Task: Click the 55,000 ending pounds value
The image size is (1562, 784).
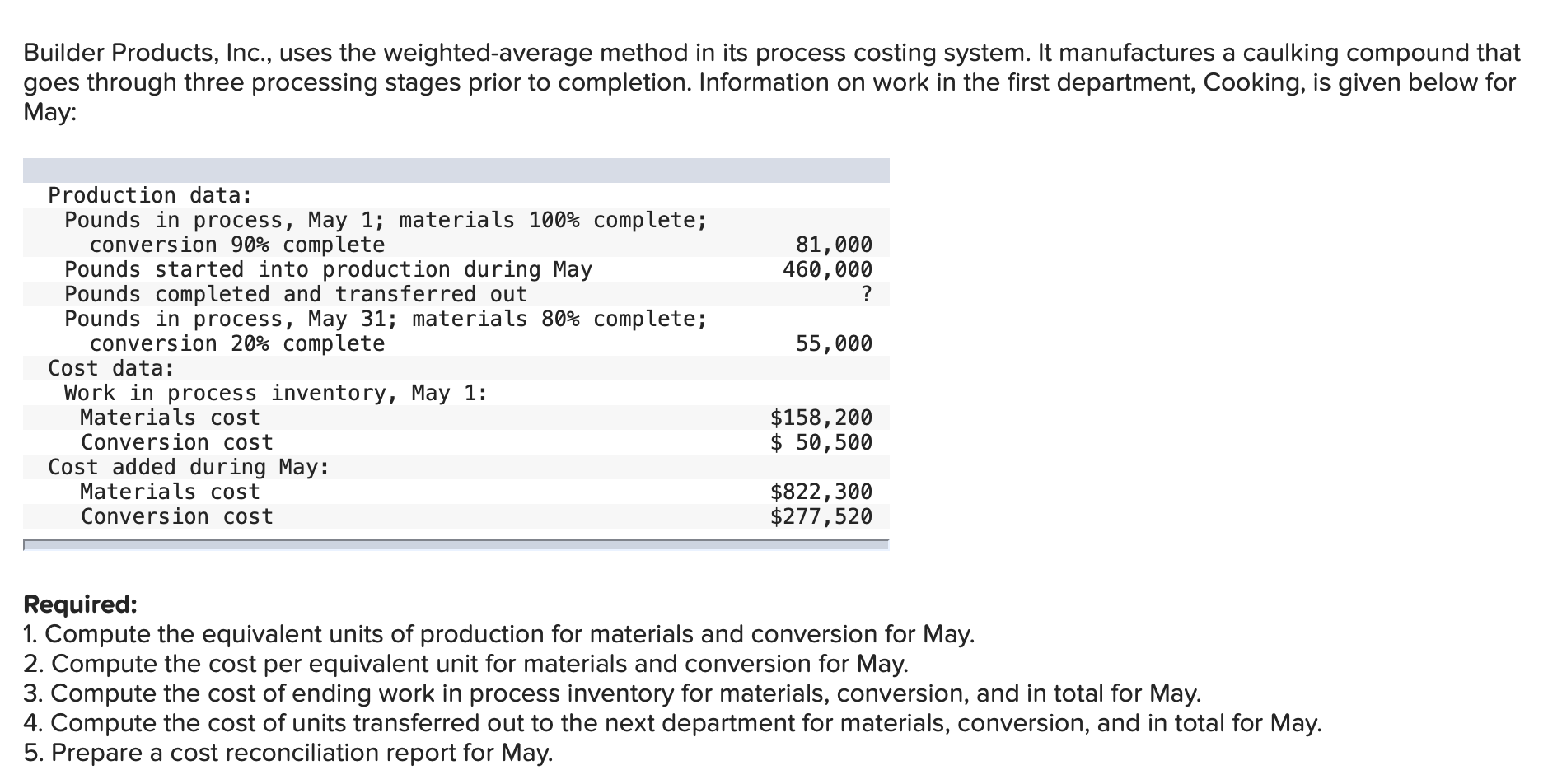Action: coord(832,343)
